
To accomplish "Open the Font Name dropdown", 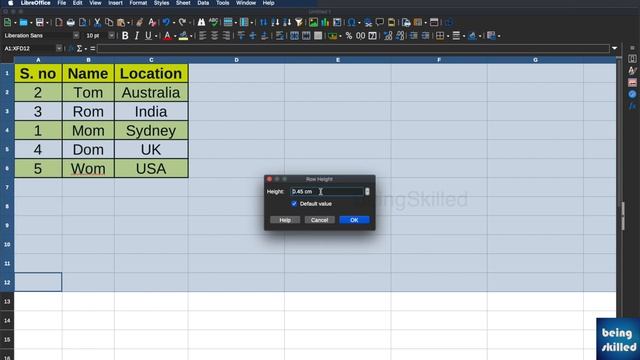I will tap(76, 36).
